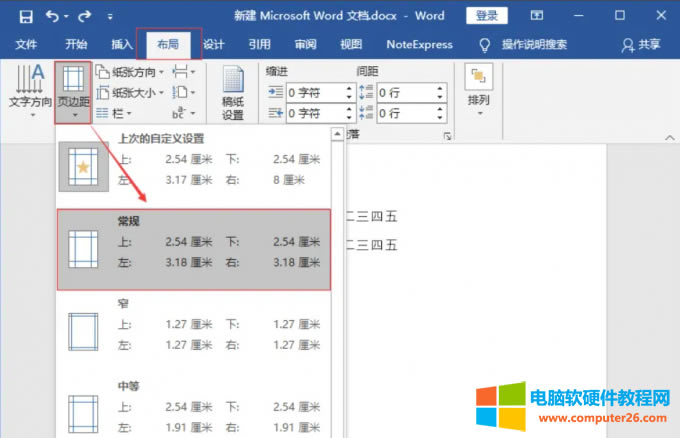
Task: Select the 窄 narrow margin preset
Action: pyautogui.click(x=194, y=331)
